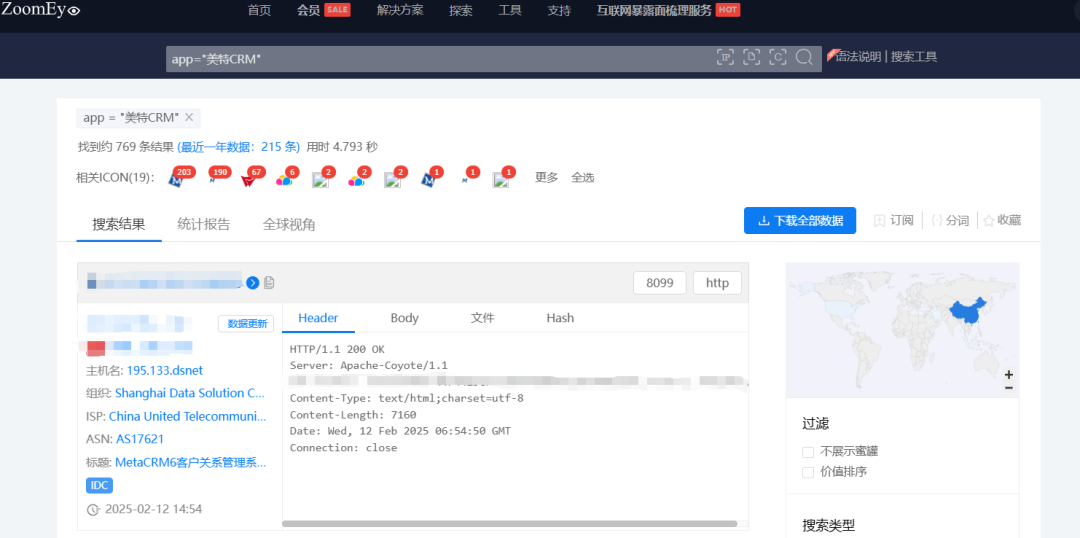The width and height of the screenshot is (1080, 538).
Task: Select the Header tab in result
Action: (318, 318)
